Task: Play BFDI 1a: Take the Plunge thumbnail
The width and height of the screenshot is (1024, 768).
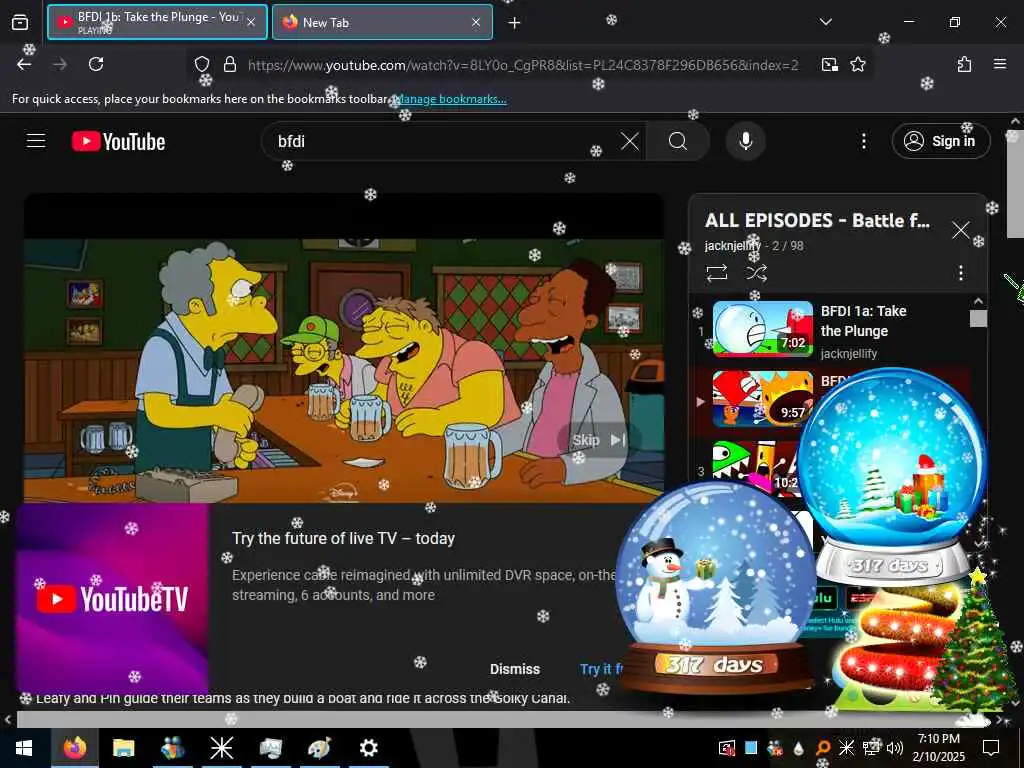Action: pyautogui.click(x=763, y=328)
